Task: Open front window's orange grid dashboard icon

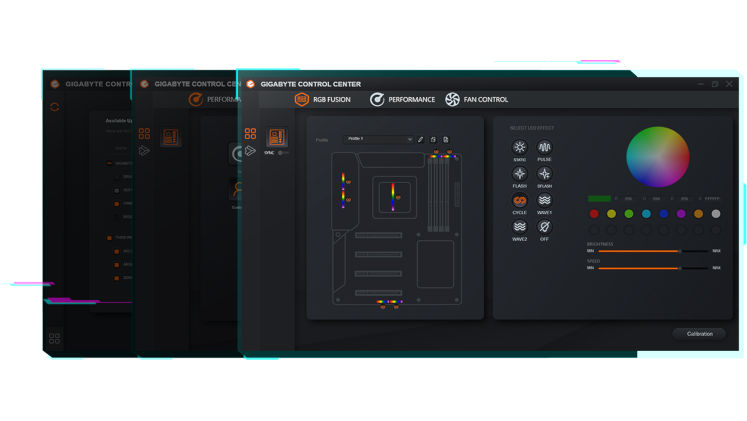Action: click(x=250, y=133)
